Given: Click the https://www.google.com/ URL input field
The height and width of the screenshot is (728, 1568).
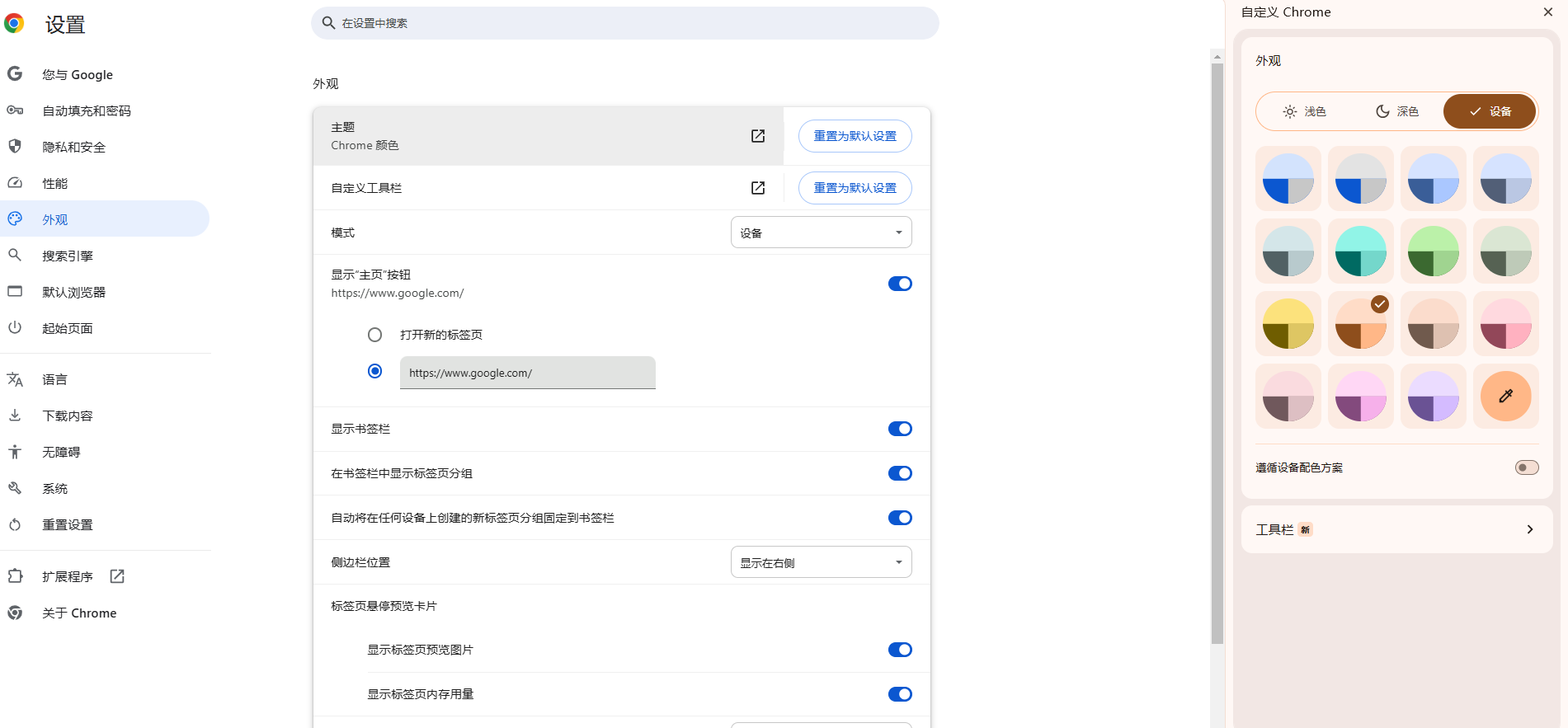Looking at the screenshot, I should coord(528,373).
